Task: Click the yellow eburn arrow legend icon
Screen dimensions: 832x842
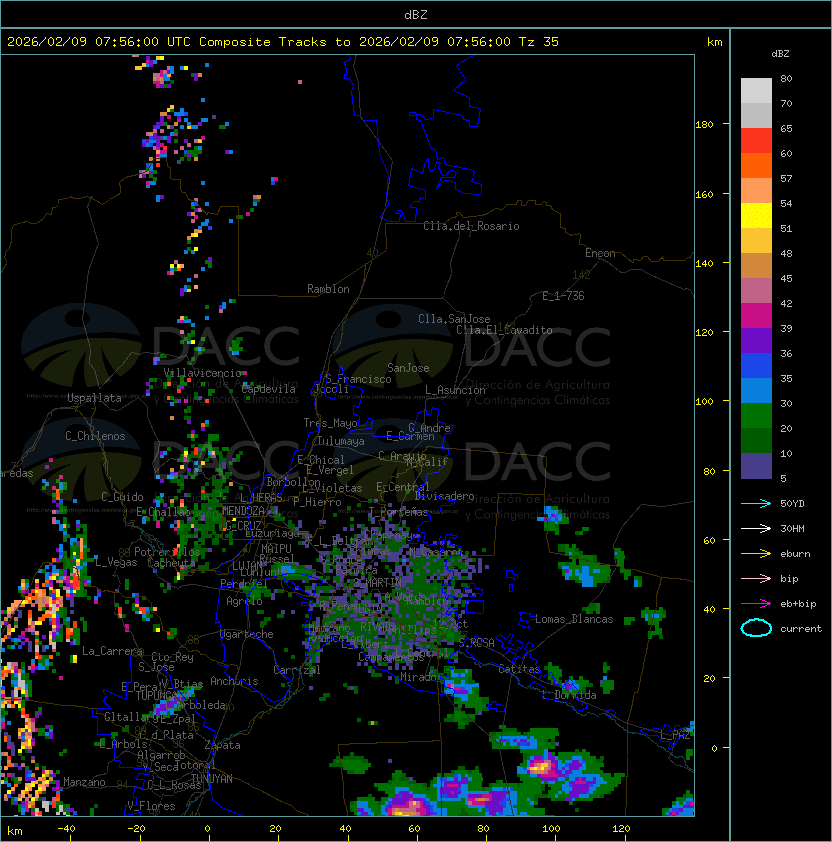Action: pyautogui.click(x=756, y=554)
